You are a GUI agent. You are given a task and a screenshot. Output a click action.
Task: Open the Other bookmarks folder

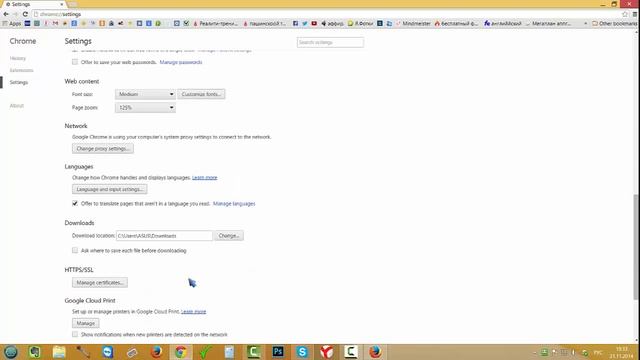click(614, 24)
